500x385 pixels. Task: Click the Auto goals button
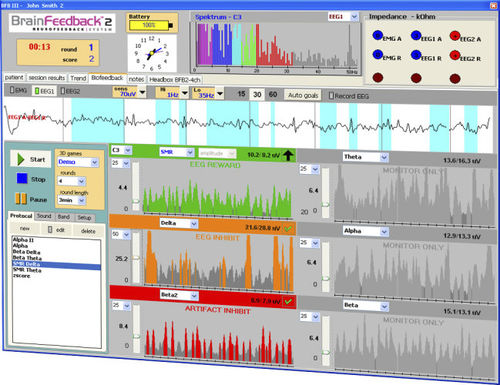coord(303,95)
